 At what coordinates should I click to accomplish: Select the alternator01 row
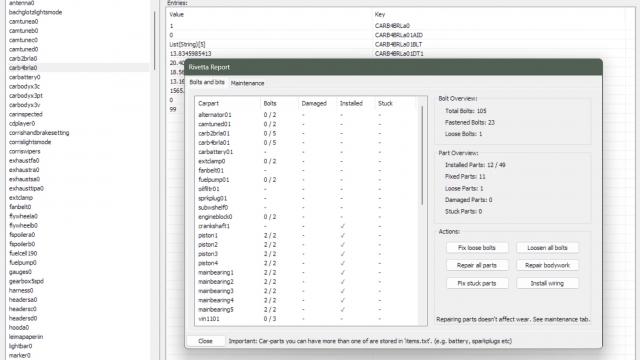click(x=307, y=115)
